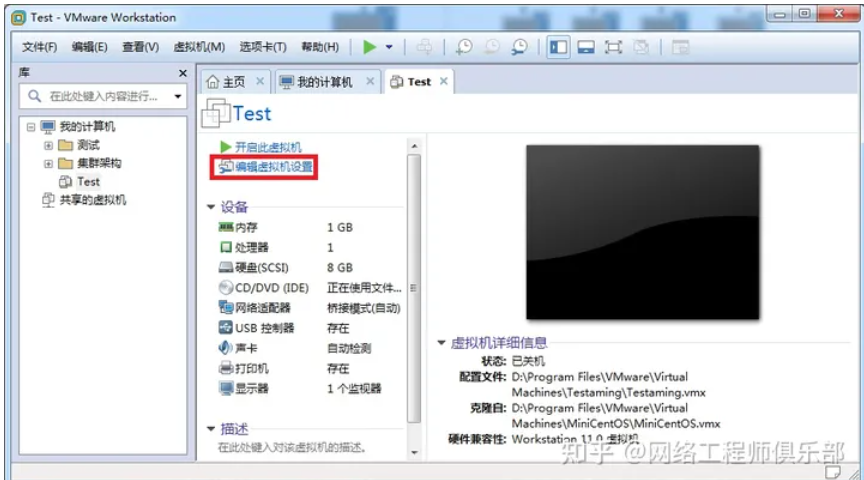Click the Test tab VM icon
The height and width of the screenshot is (480, 864).
[397, 82]
